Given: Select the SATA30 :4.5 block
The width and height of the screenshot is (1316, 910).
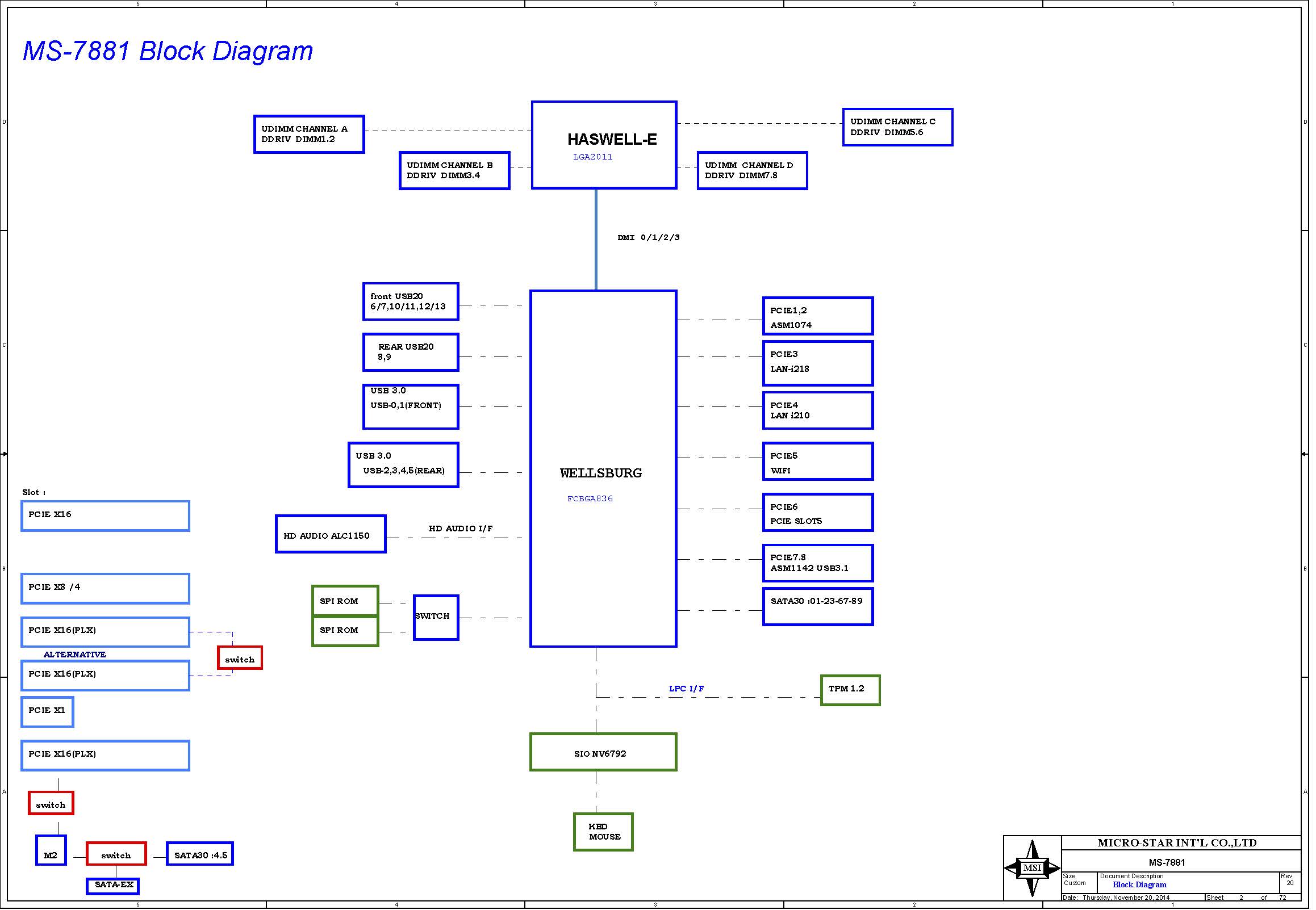Looking at the screenshot, I should [x=200, y=854].
